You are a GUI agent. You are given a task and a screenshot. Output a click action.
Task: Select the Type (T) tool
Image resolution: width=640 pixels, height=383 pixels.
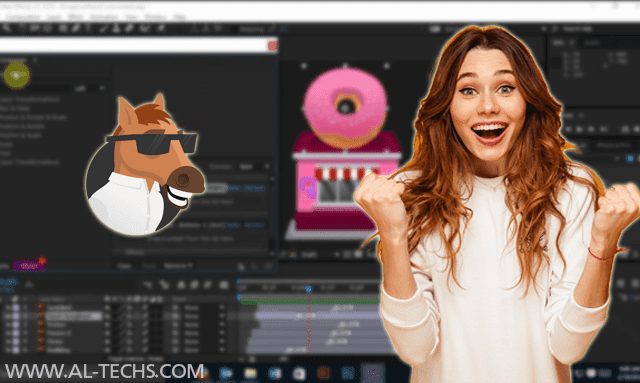coord(88,28)
